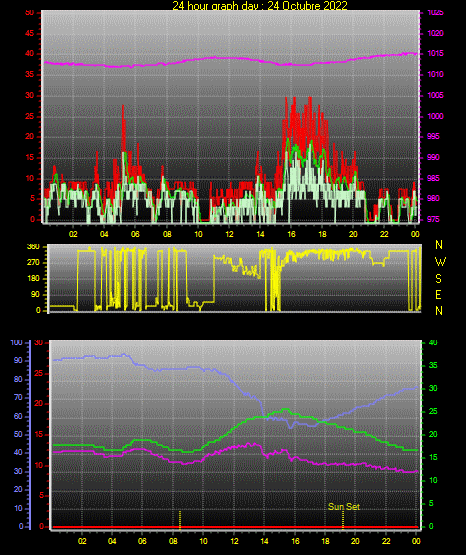This screenshot has width=466, height=555.
Task: Click the pink "995" pressure axis value
Action: point(433,136)
